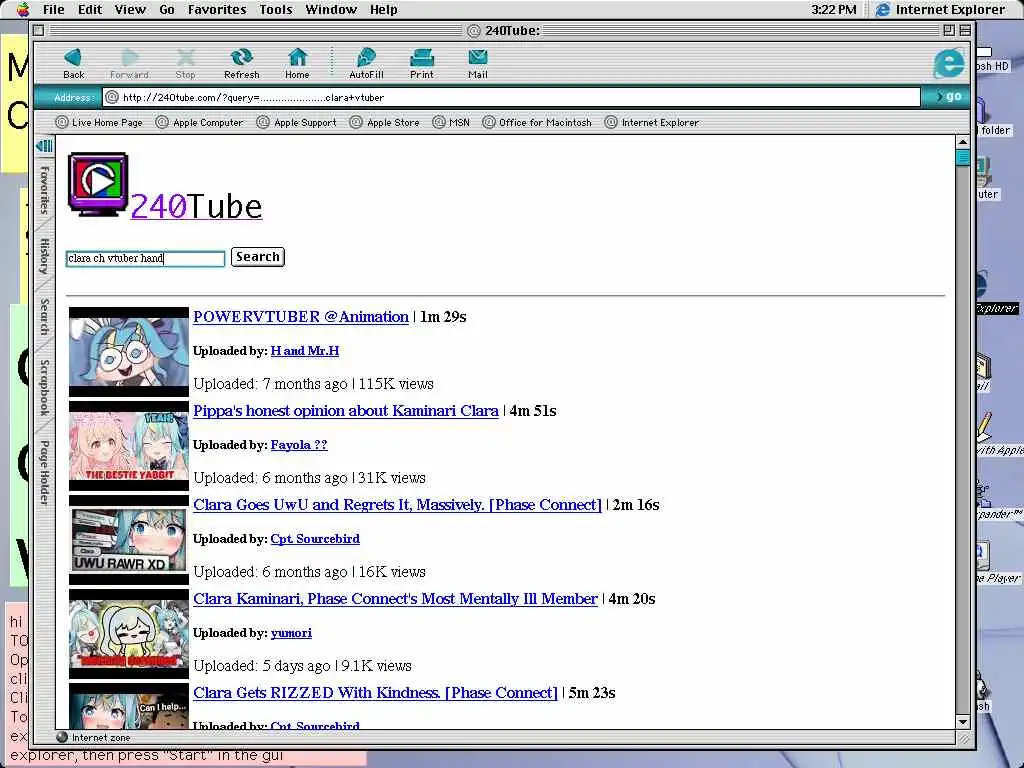Image resolution: width=1024 pixels, height=768 pixels.
Task: Open Cpt. Sourcebird link under Clara Goes UwU
Action: tap(315, 539)
